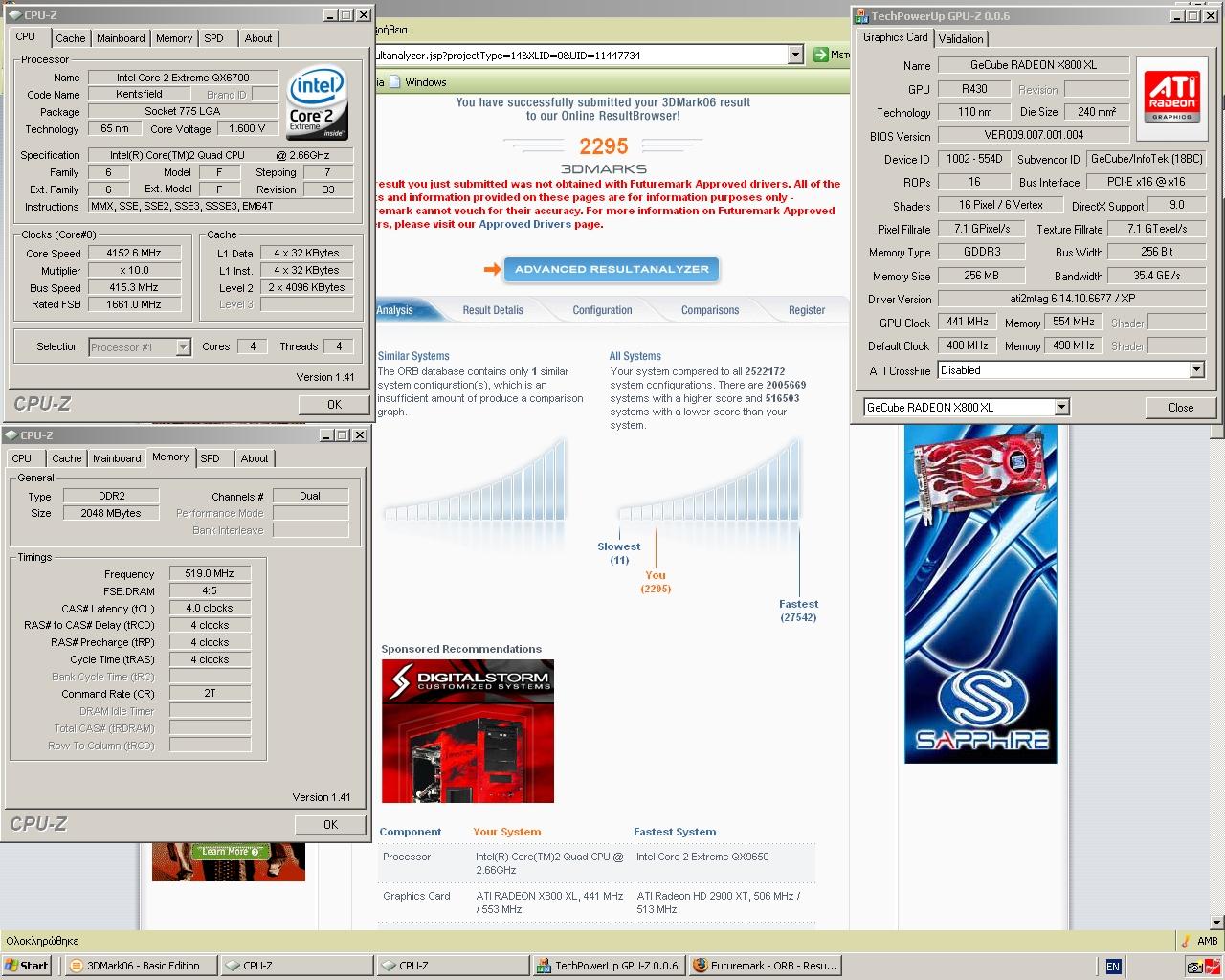Open the Windows Start menu
This screenshot has height=980, width=1225.
point(26,966)
